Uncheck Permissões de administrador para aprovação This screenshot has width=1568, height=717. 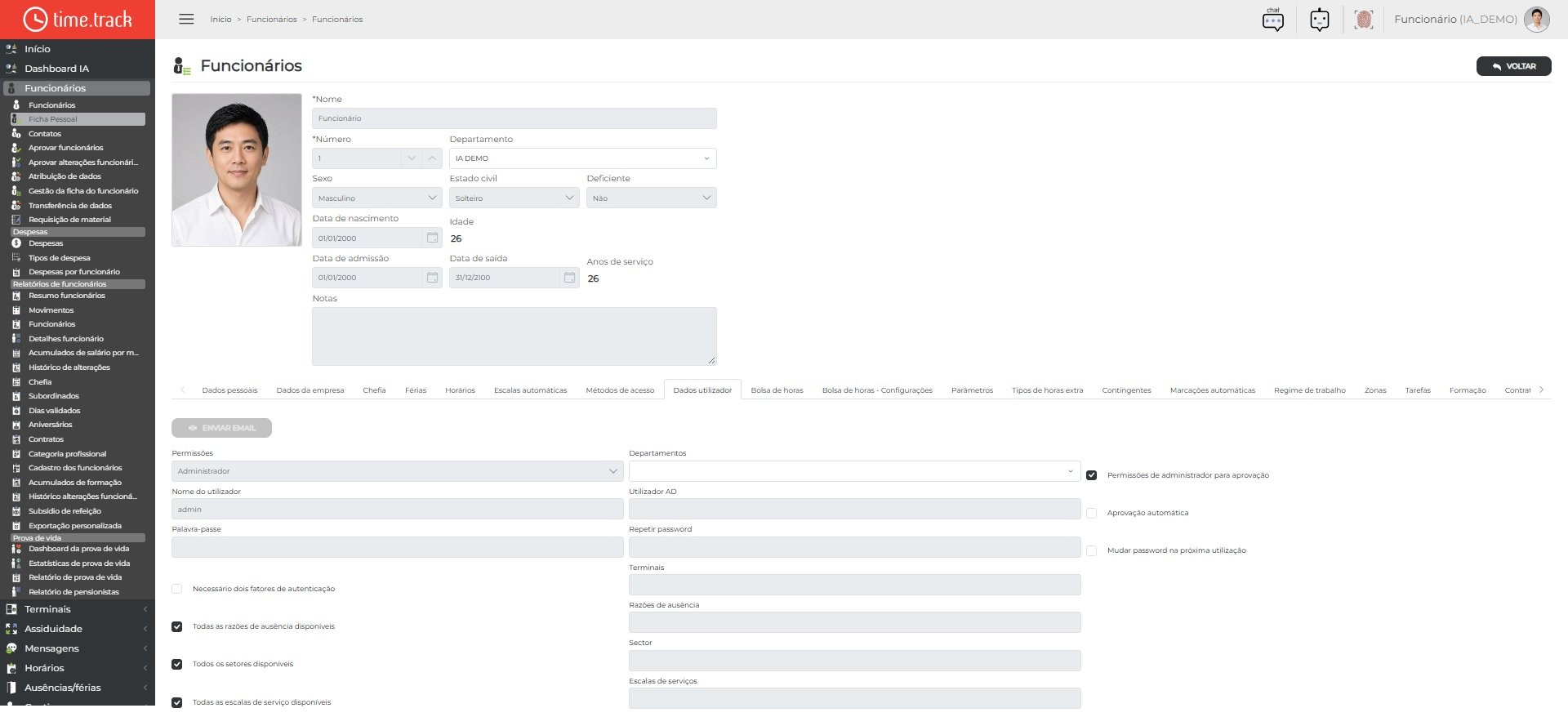click(1091, 475)
